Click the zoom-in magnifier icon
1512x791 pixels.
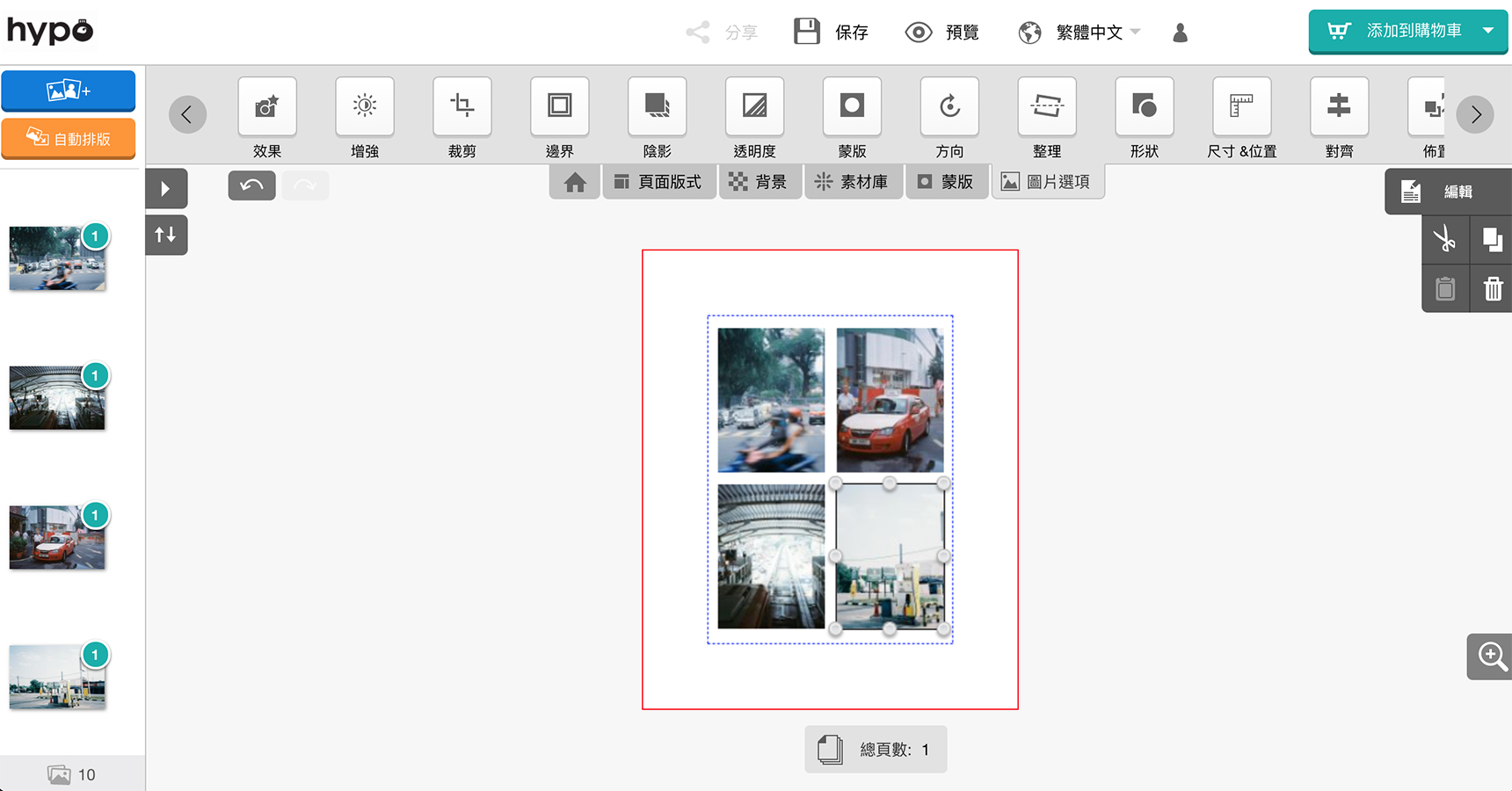click(x=1492, y=657)
